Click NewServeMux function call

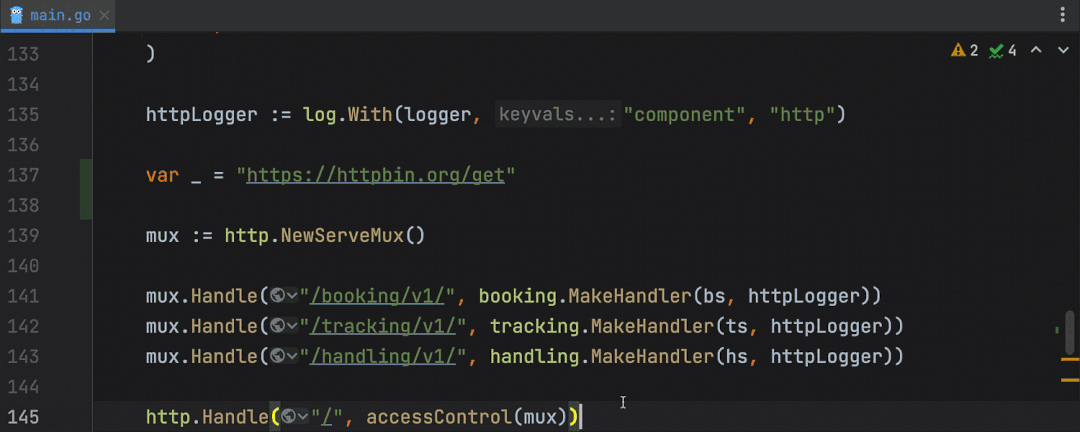[x=342, y=236]
